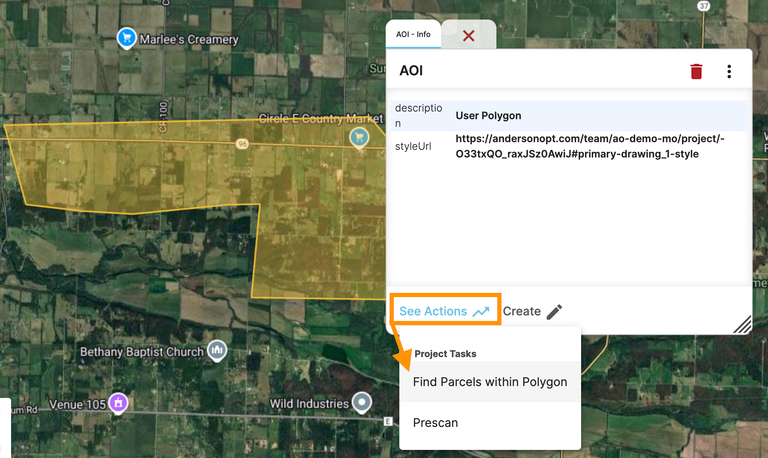Click the Wild Industries location pin
Image resolution: width=768 pixels, height=458 pixels.
click(x=362, y=403)
